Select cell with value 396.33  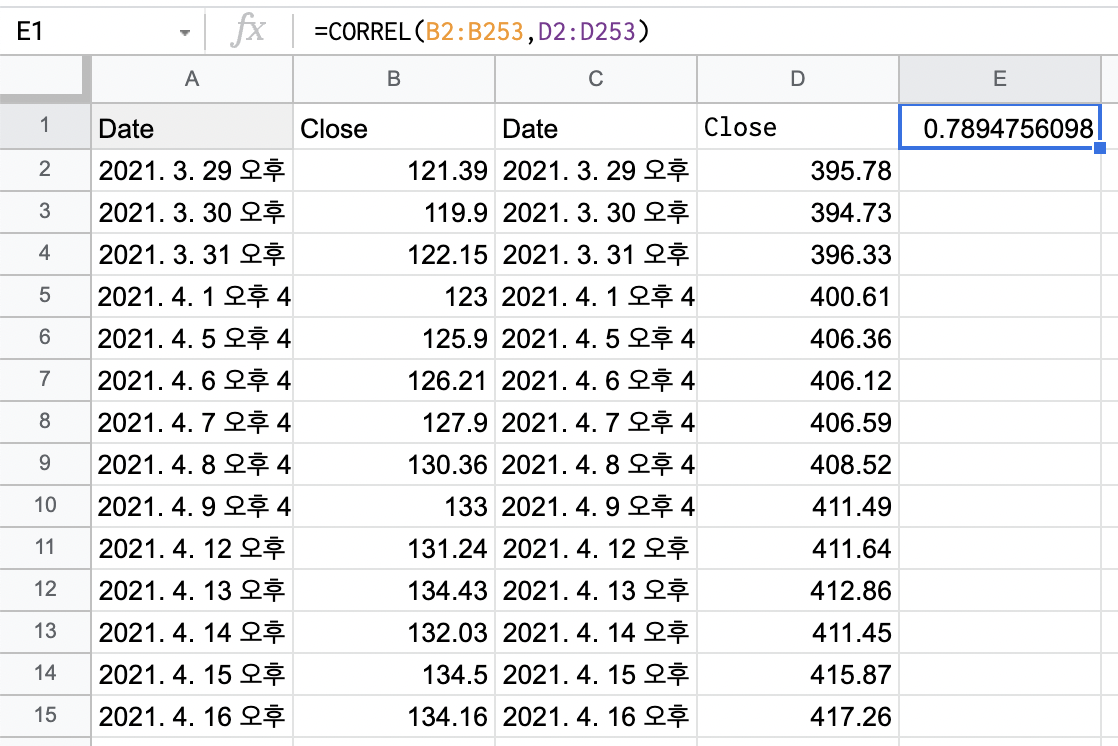(x=797, y=255)
